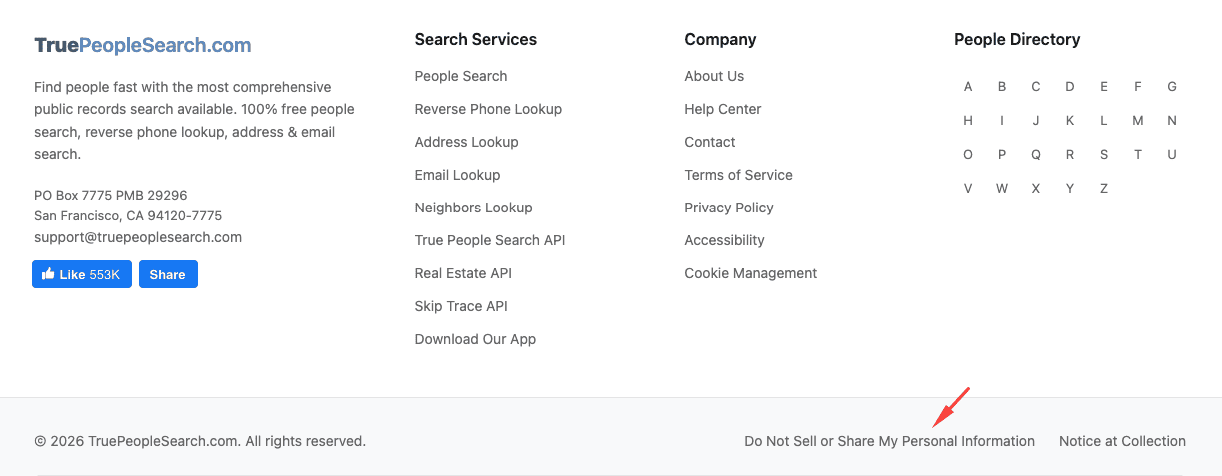Go to Address Lookup page
1222x476 pixels.
pyautogui.click(x=466, y=142)
